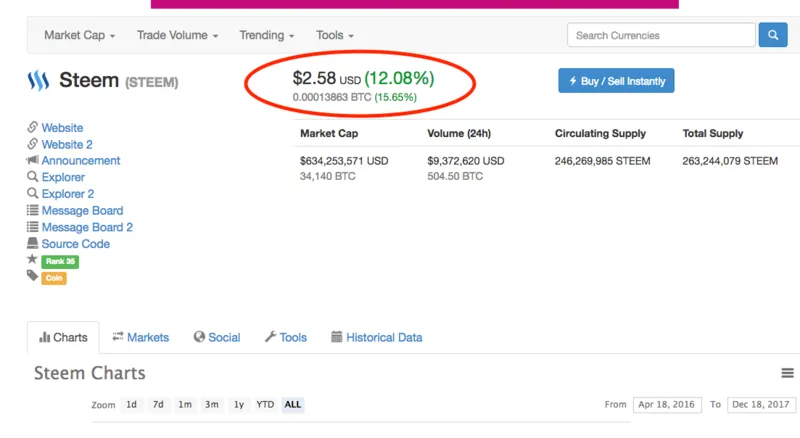
Task: Click the magnifier icon beside Explorer
Action: [33, 177]
